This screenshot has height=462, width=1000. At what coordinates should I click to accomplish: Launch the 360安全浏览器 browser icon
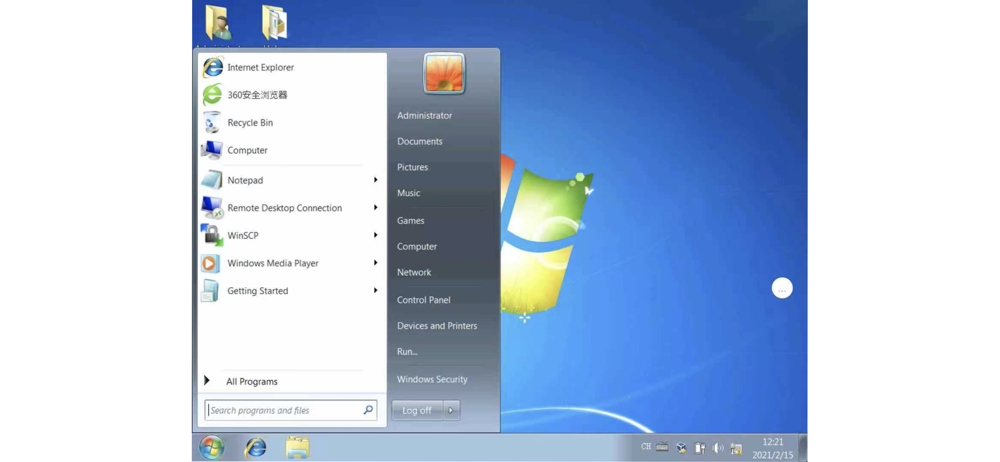click(x=212, y=95)
